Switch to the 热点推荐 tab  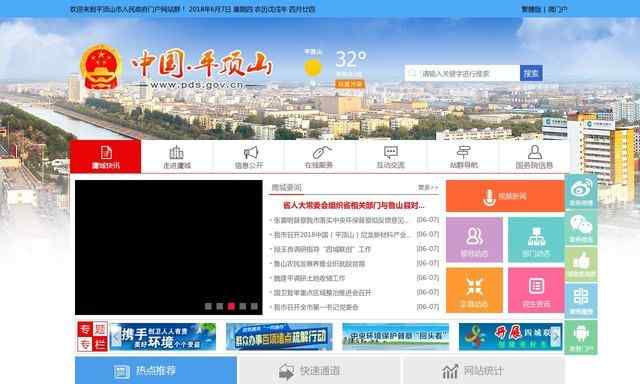(x=156, y=371)
